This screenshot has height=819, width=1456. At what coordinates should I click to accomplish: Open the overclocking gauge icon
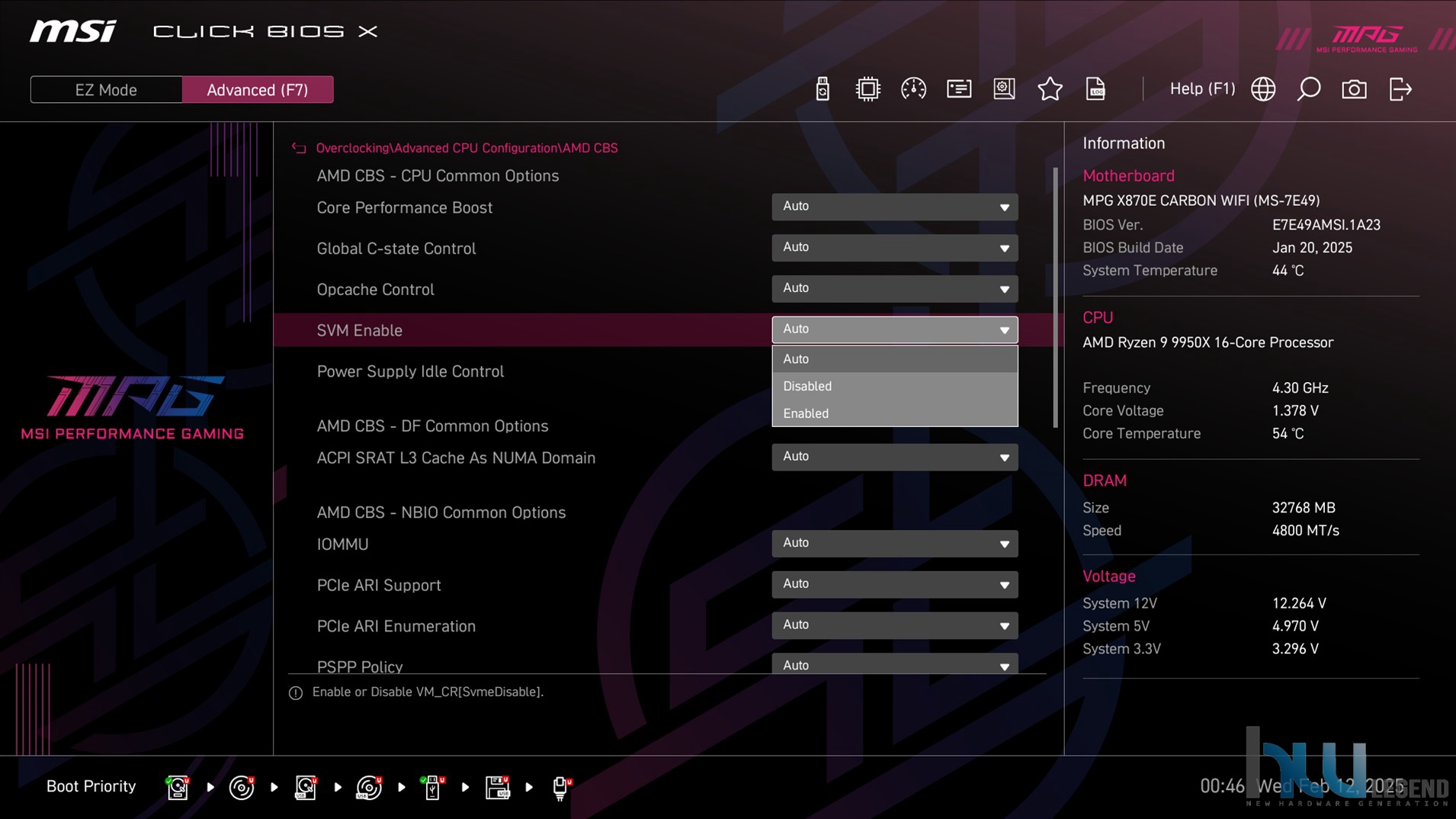click(913, 89)
